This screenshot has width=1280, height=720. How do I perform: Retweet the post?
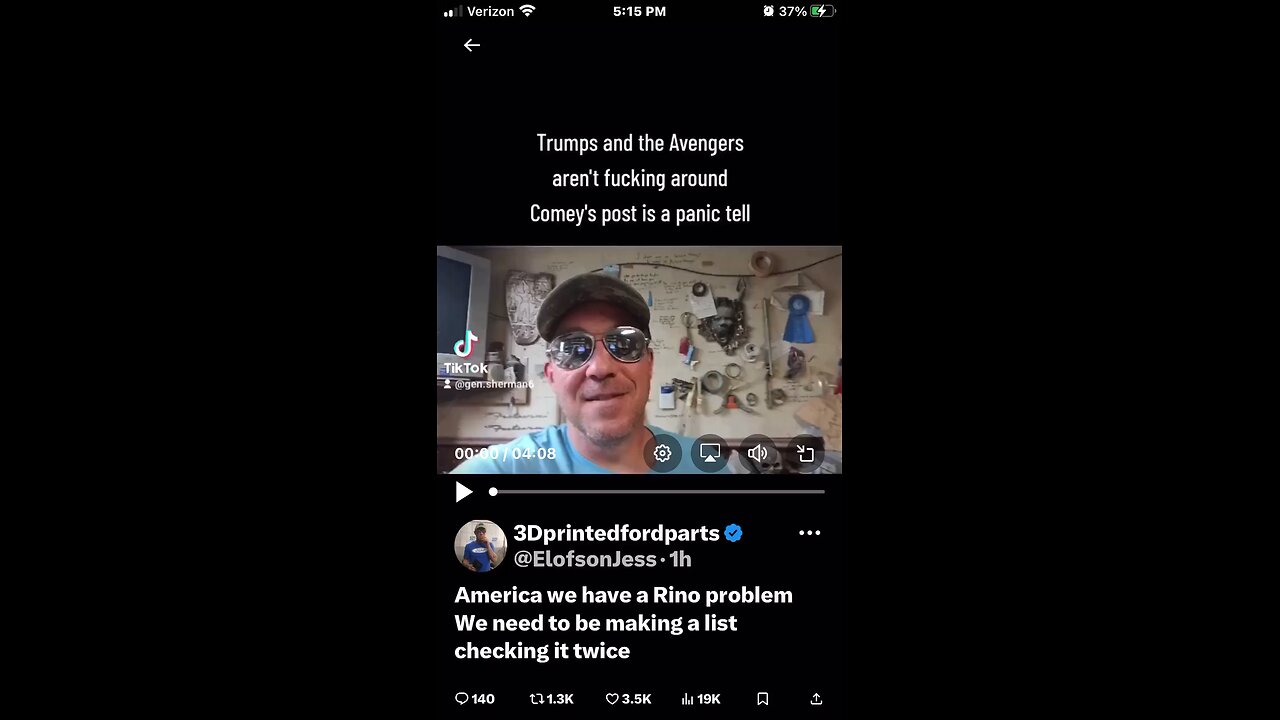[551, 699]
